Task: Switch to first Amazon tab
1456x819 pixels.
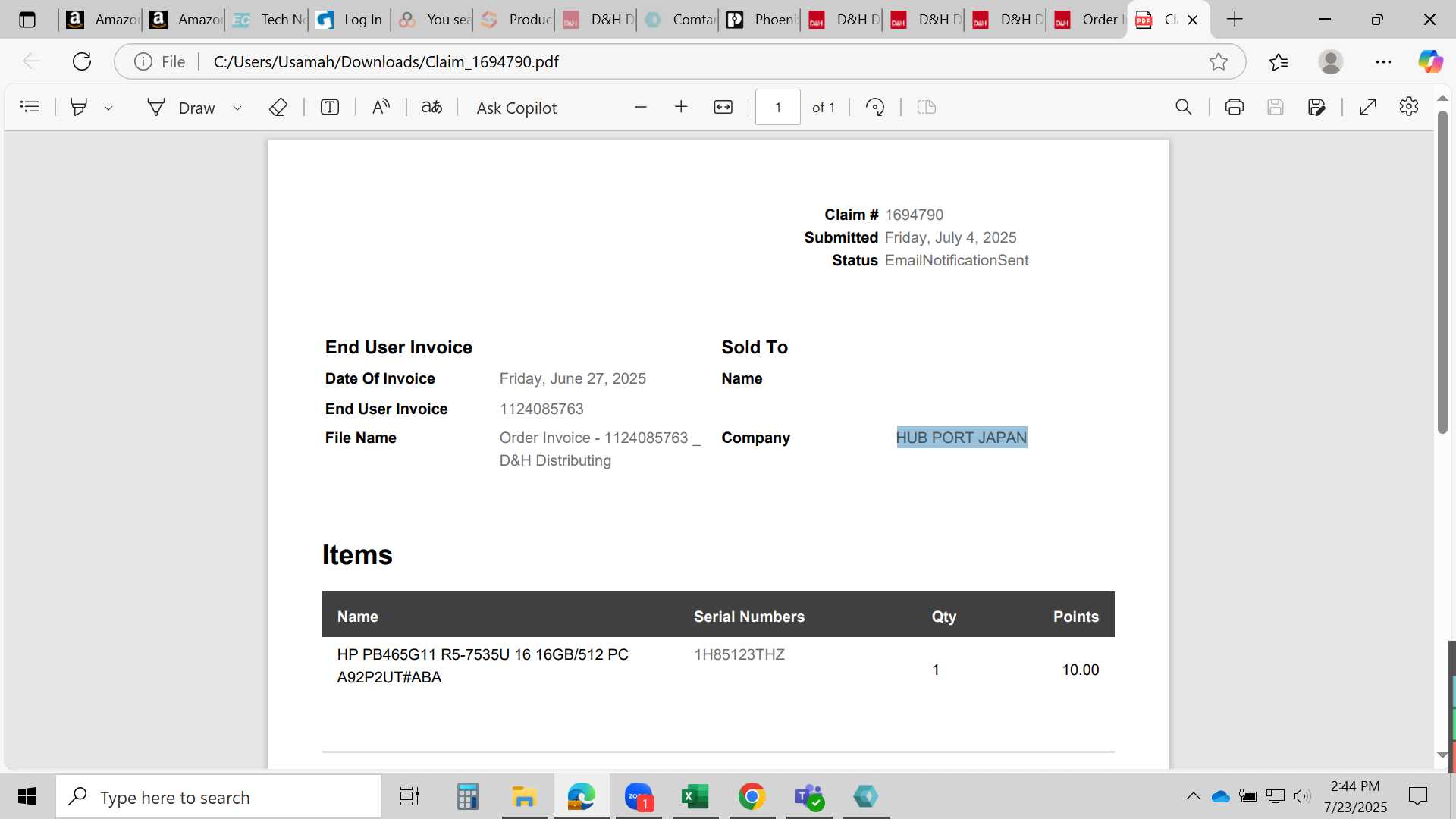Action: tap(101, 20)
